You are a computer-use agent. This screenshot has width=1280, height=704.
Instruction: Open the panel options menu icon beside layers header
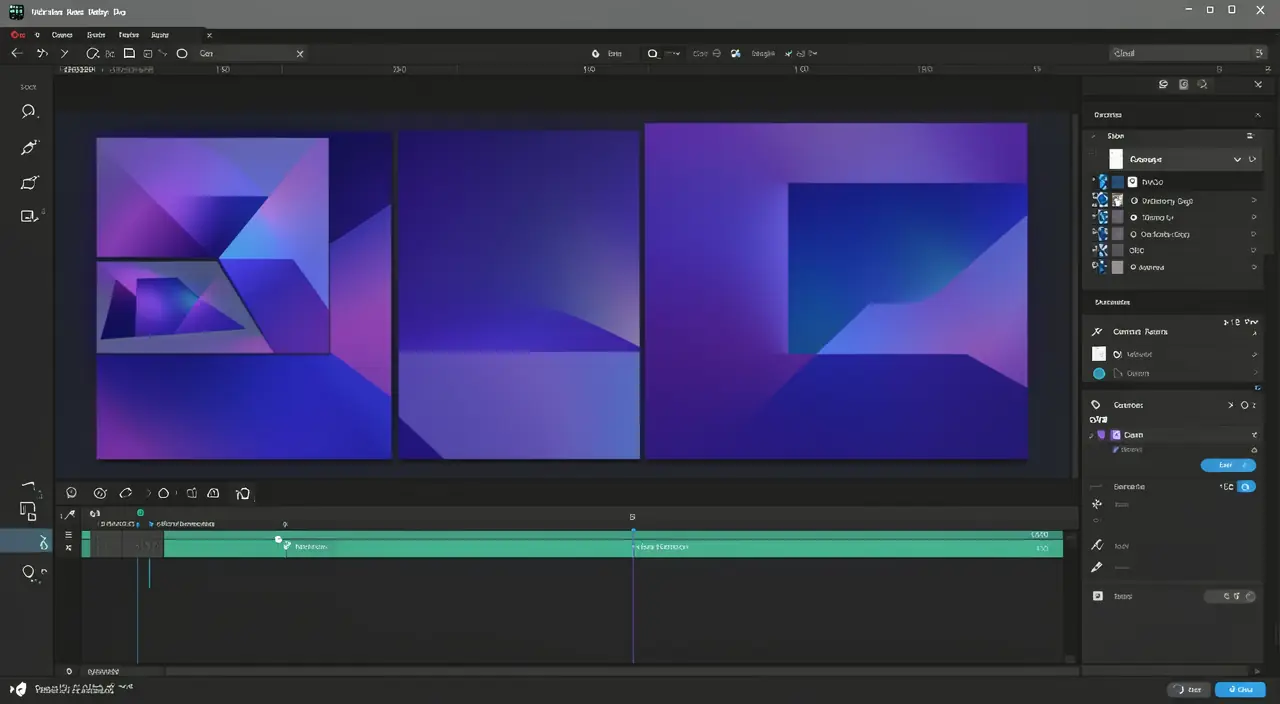tap(1249, 135)
